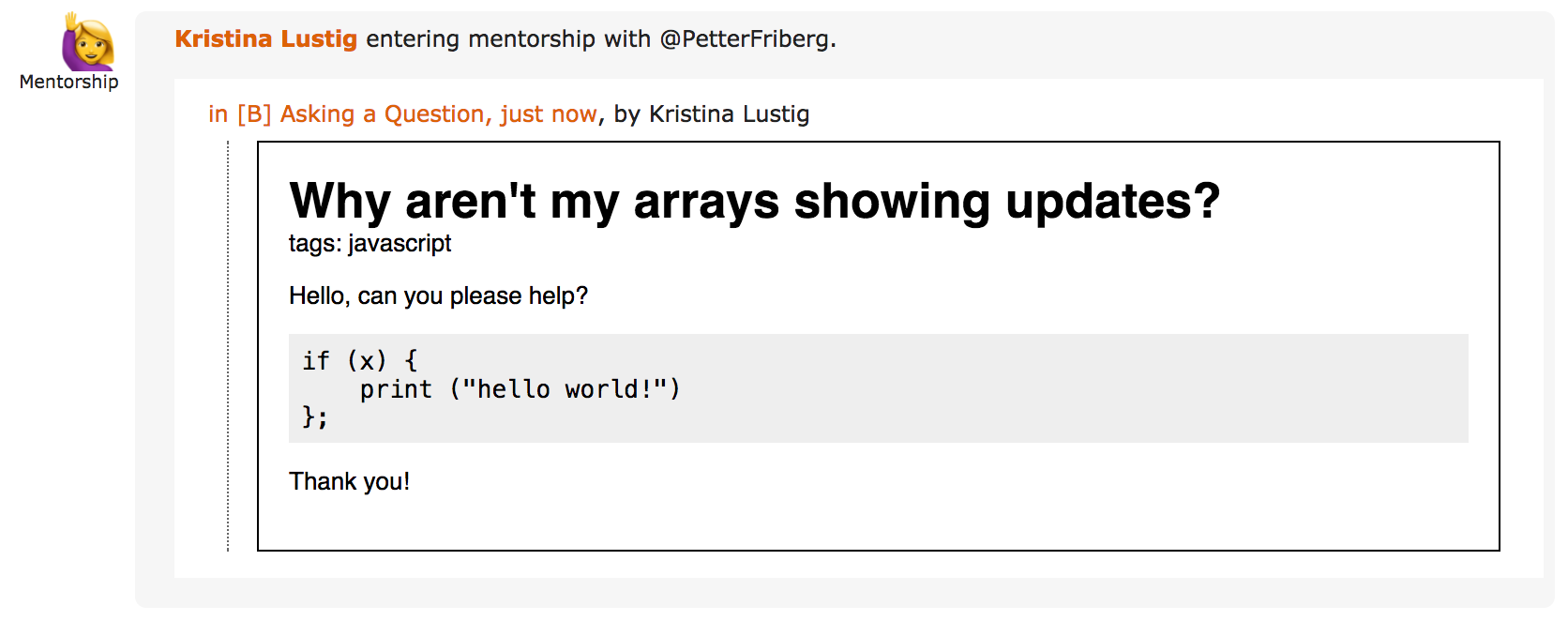Click 'by Kristina Lustig' author text
Screen dimensions: 1568x621
(712, 114)
